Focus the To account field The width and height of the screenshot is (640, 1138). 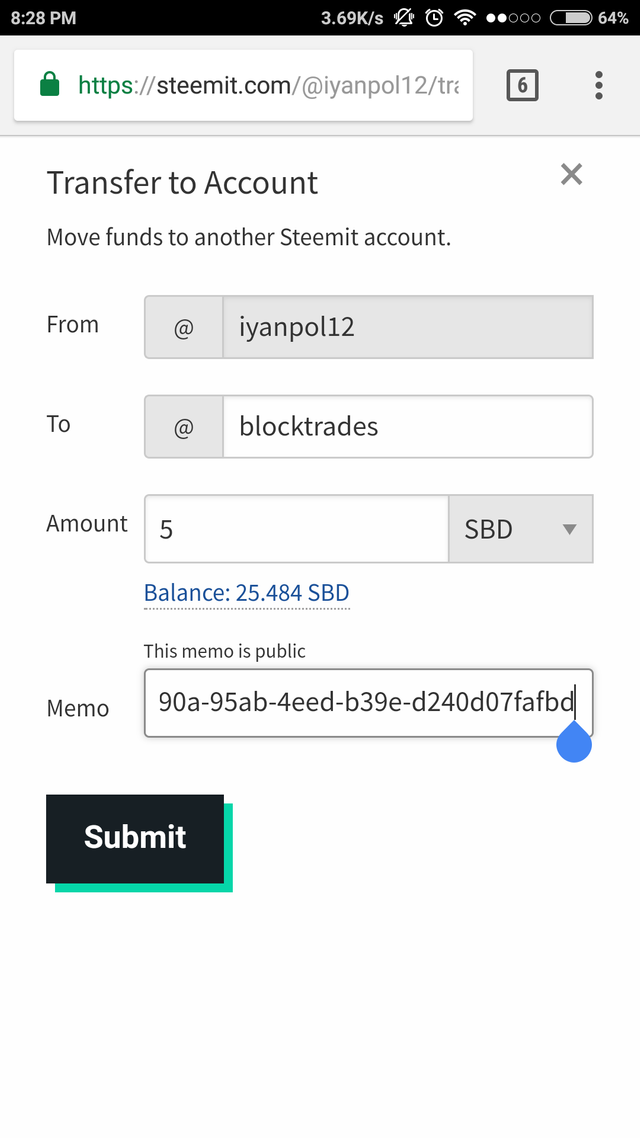407,427
